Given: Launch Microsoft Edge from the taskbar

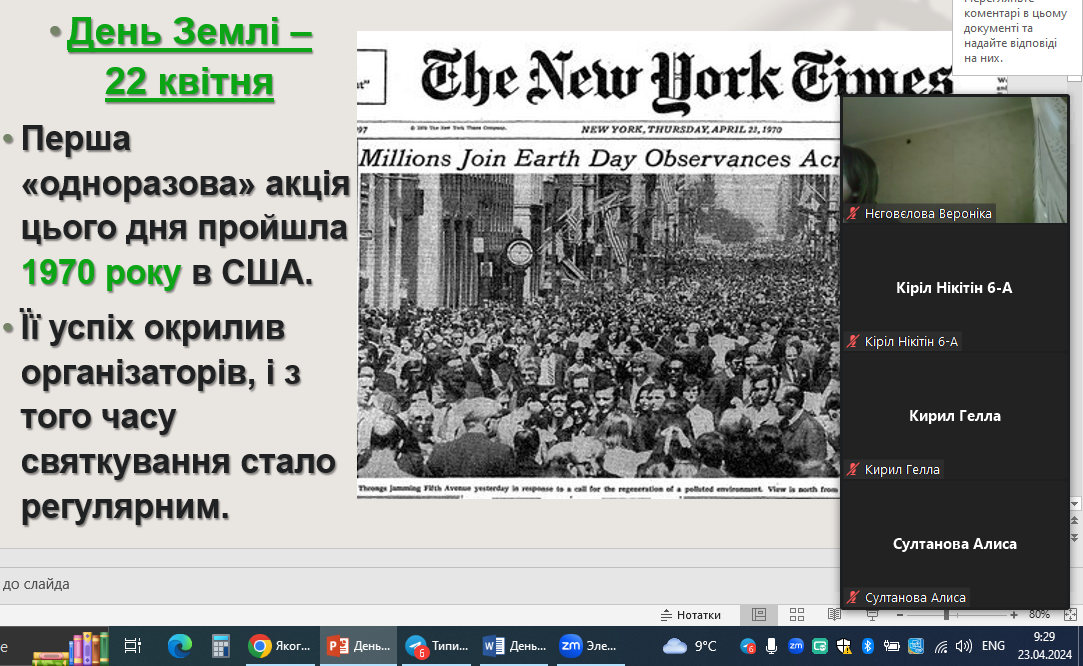Looking at the screenshot, I should click(180, 646).
